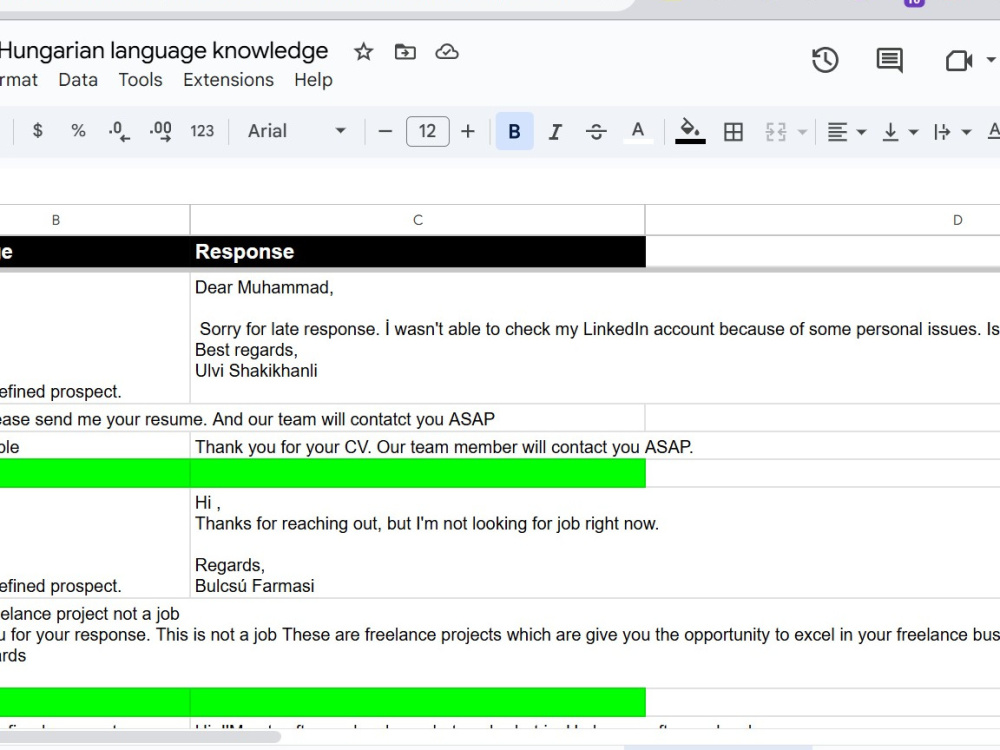Expand merge cells options arrow
Screen dimensions: 1000x750
(x=803, y=132)
